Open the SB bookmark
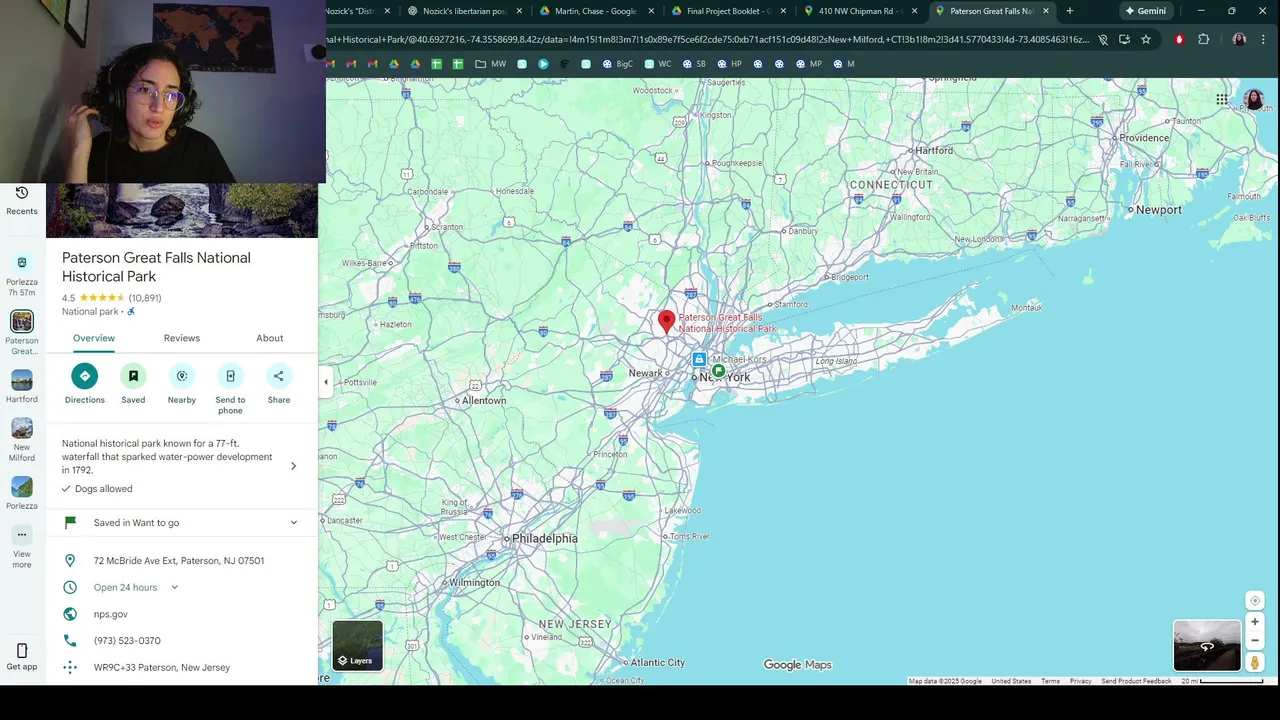The width and height of the screenshot is (1280, 720). 693,64
